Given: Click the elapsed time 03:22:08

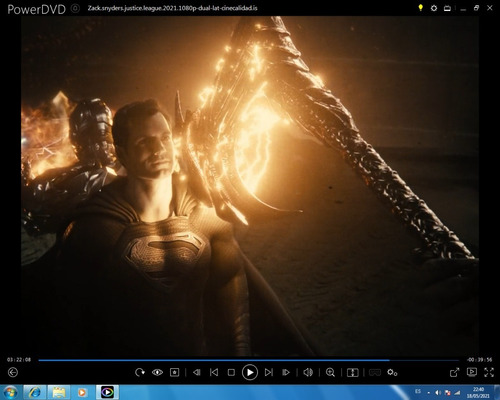Looking at the screenshot, I should [19, 360].
